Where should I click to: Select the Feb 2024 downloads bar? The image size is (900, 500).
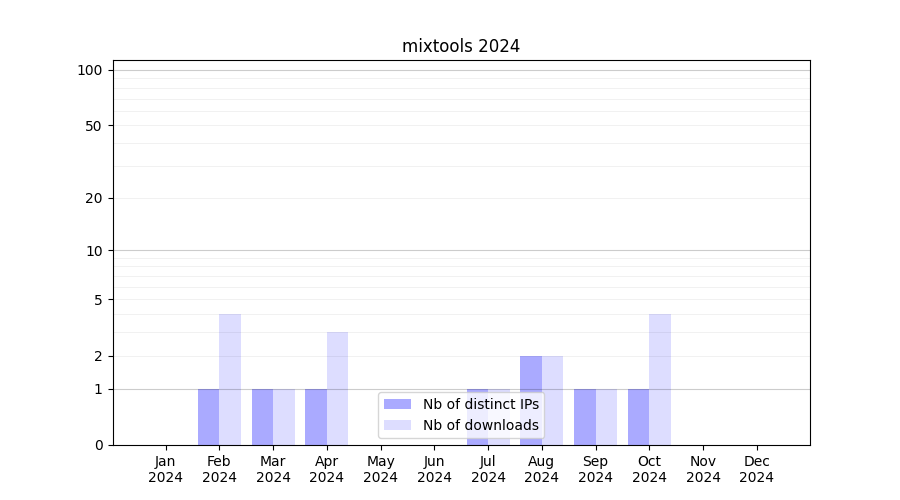(230, 380)
